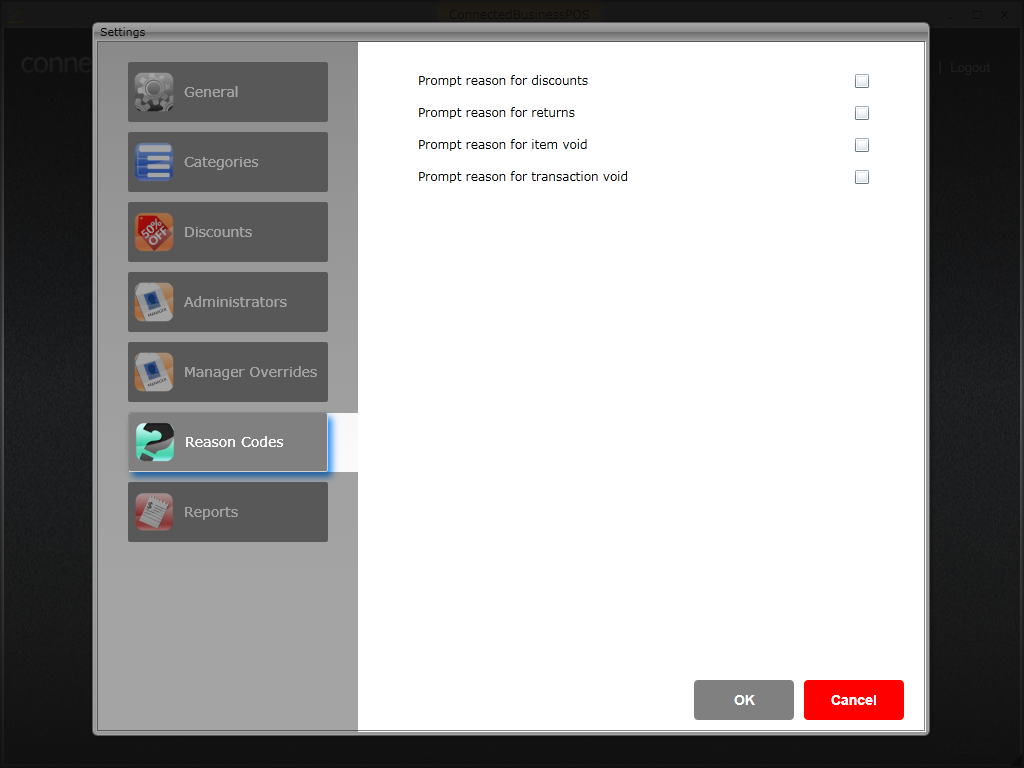Switch to Categories settings tab
Screen dimensions: 1024x768
click(228, 162)
